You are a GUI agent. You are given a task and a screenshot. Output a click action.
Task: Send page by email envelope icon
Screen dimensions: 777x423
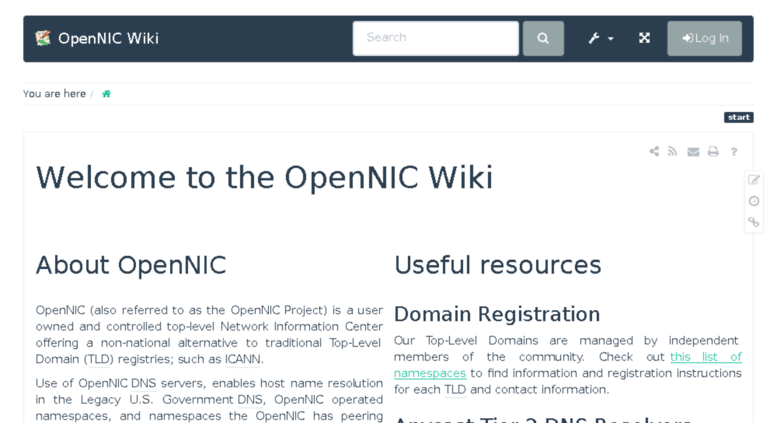click(693, 152)
